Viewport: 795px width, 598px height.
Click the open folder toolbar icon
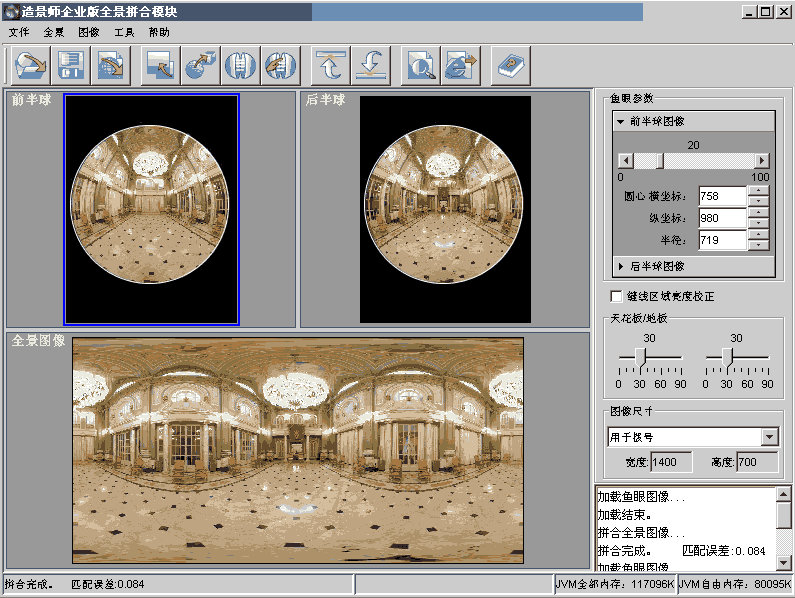pyautogui.click(x=30, y=65)
